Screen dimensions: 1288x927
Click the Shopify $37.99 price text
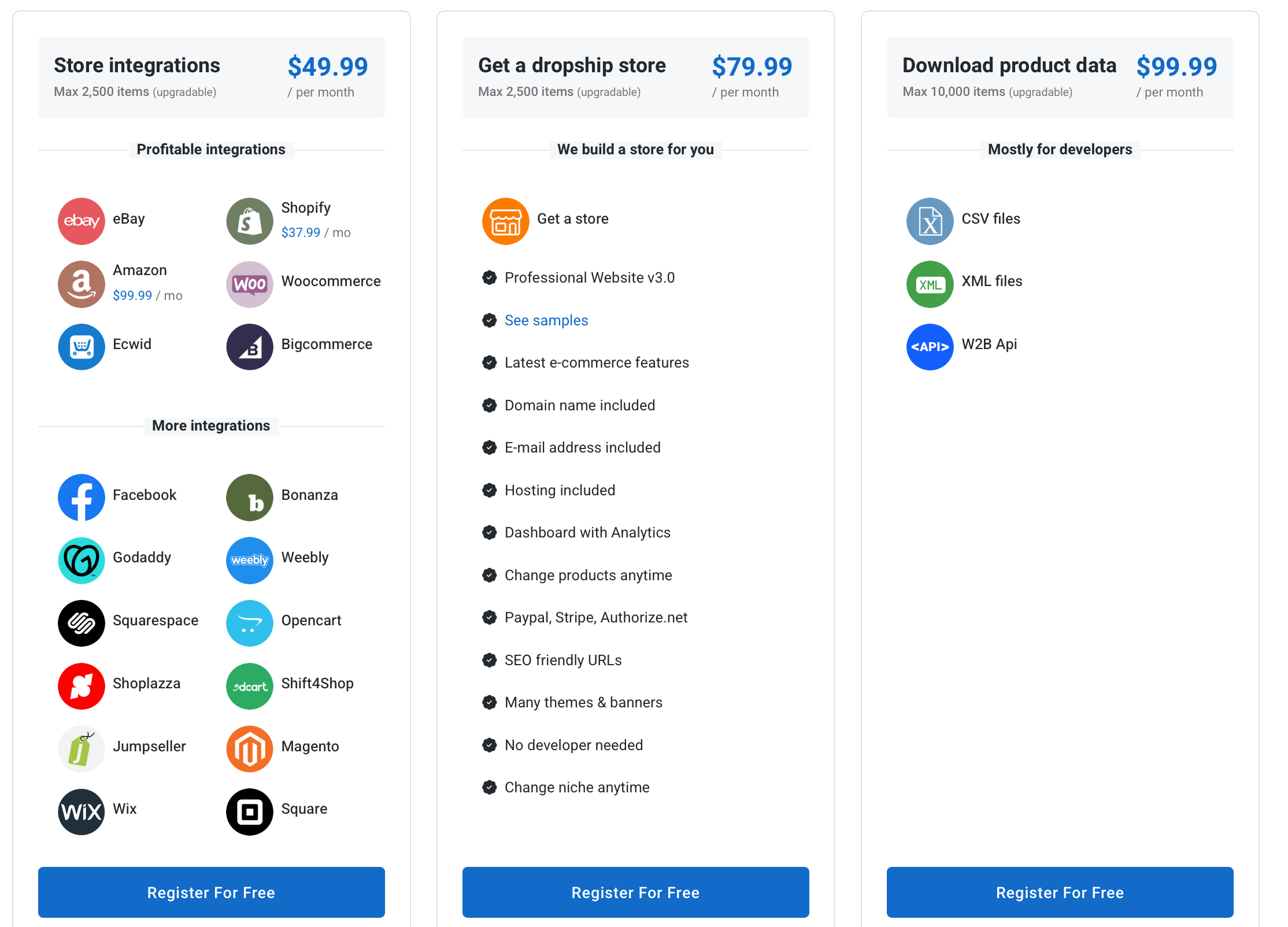pos(301,232)
